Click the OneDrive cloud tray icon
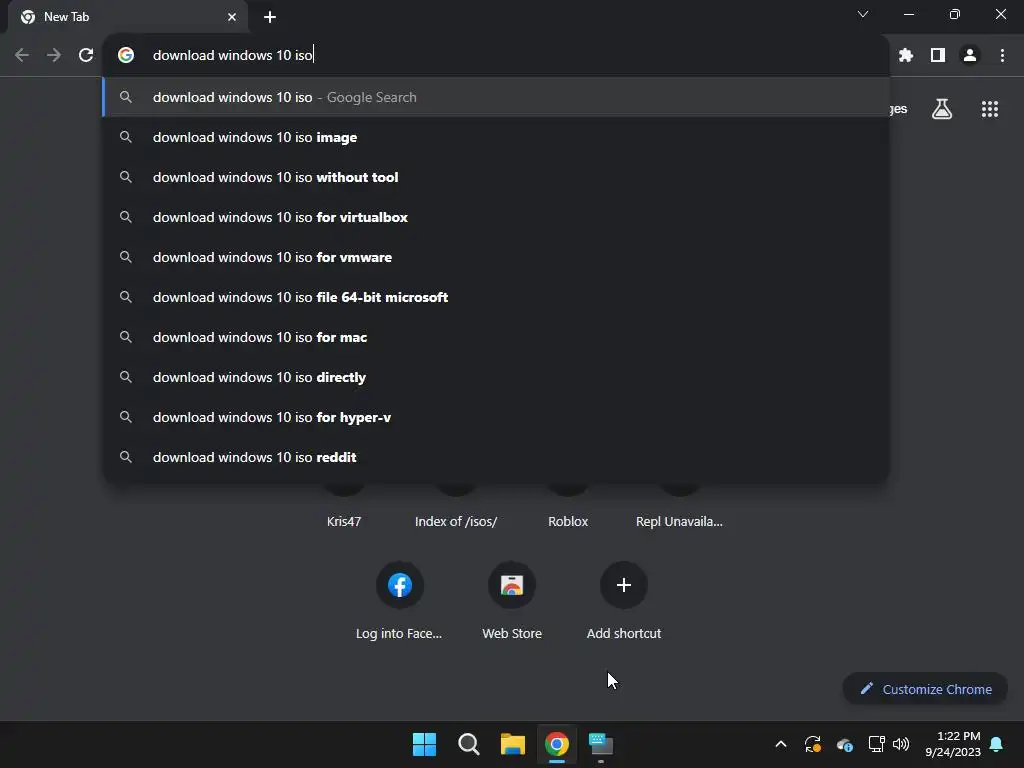Viewport: 1024px width, 768px height. (x=844, y=744)
